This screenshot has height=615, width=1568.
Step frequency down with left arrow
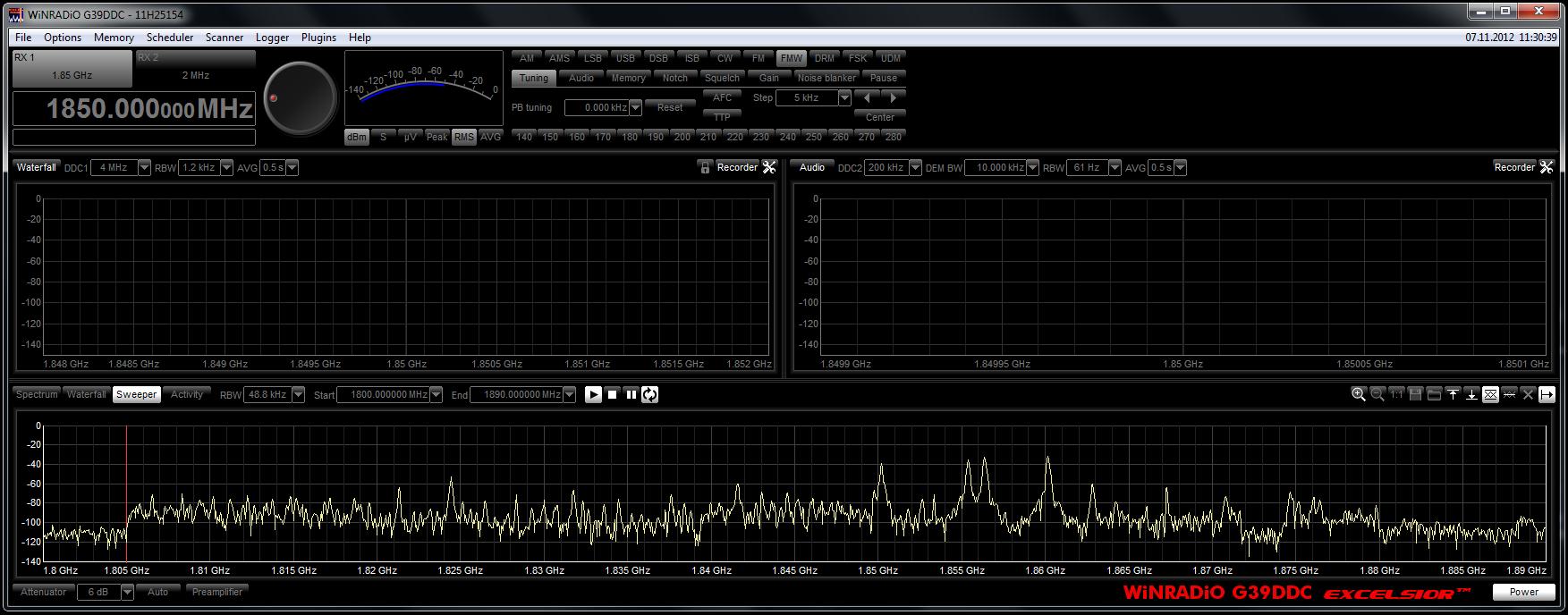click(868, 97)
